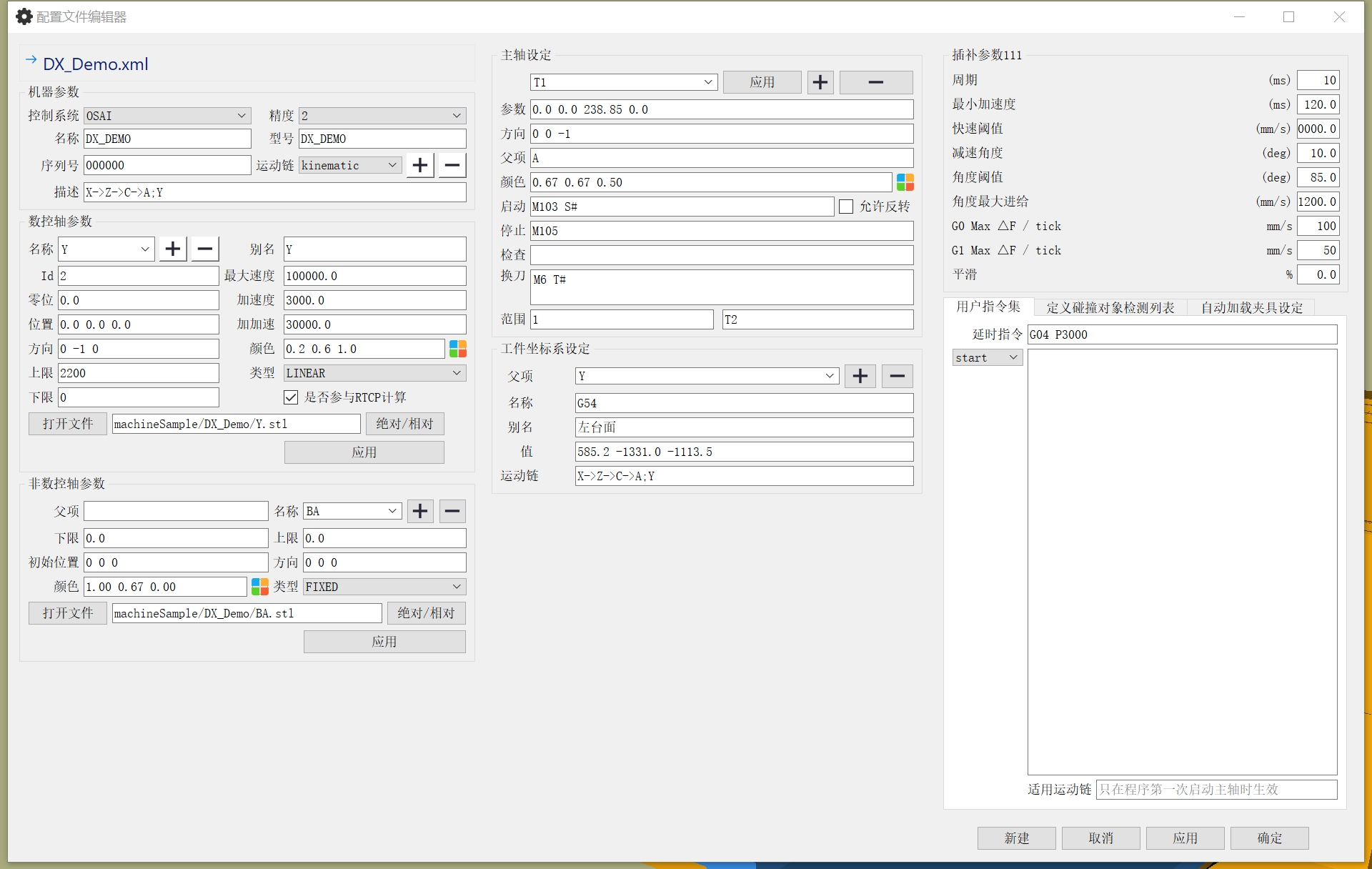Expand the kinematic 运动链 dropdown
The width and height of the screenshot is (1372, 869).
pyautogui.click(x=350, y=165)
